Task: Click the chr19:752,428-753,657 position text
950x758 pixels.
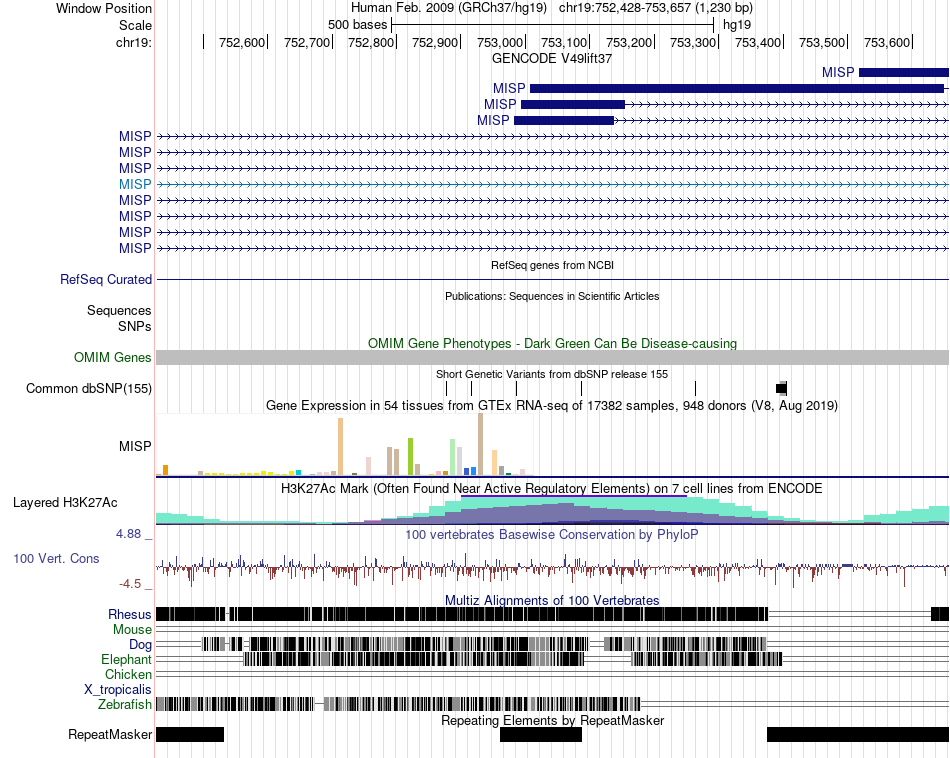Action: 656,8
